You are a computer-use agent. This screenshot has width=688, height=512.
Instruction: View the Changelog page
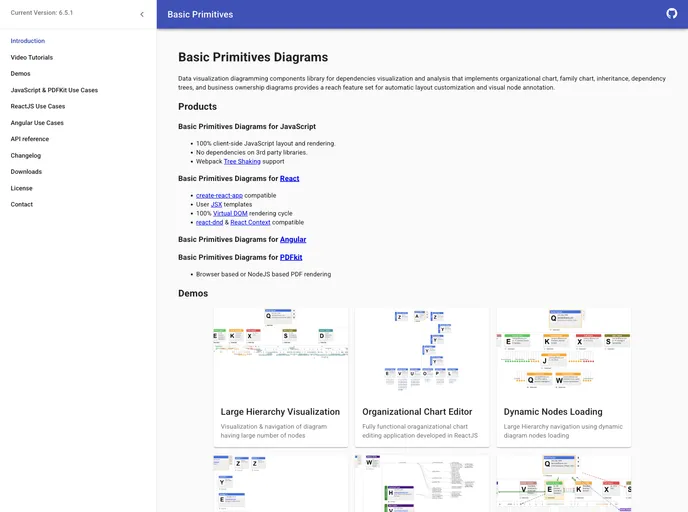coord(26,155)
